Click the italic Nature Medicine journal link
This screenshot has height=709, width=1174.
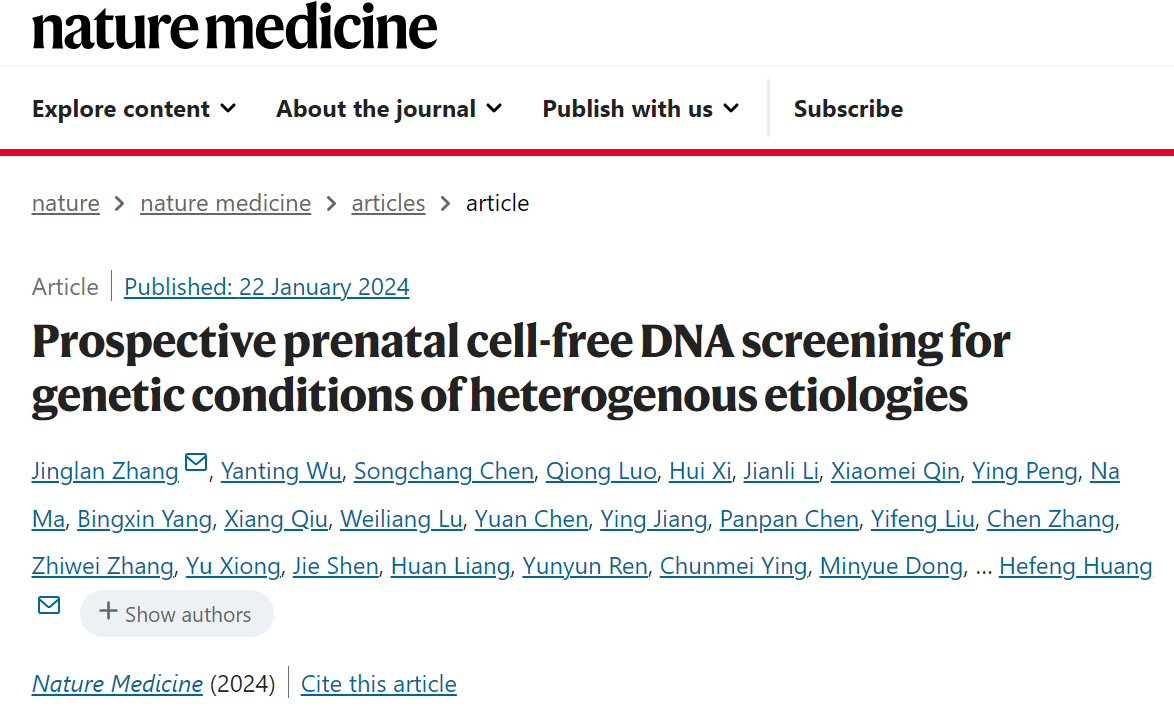tap(117, 684)
